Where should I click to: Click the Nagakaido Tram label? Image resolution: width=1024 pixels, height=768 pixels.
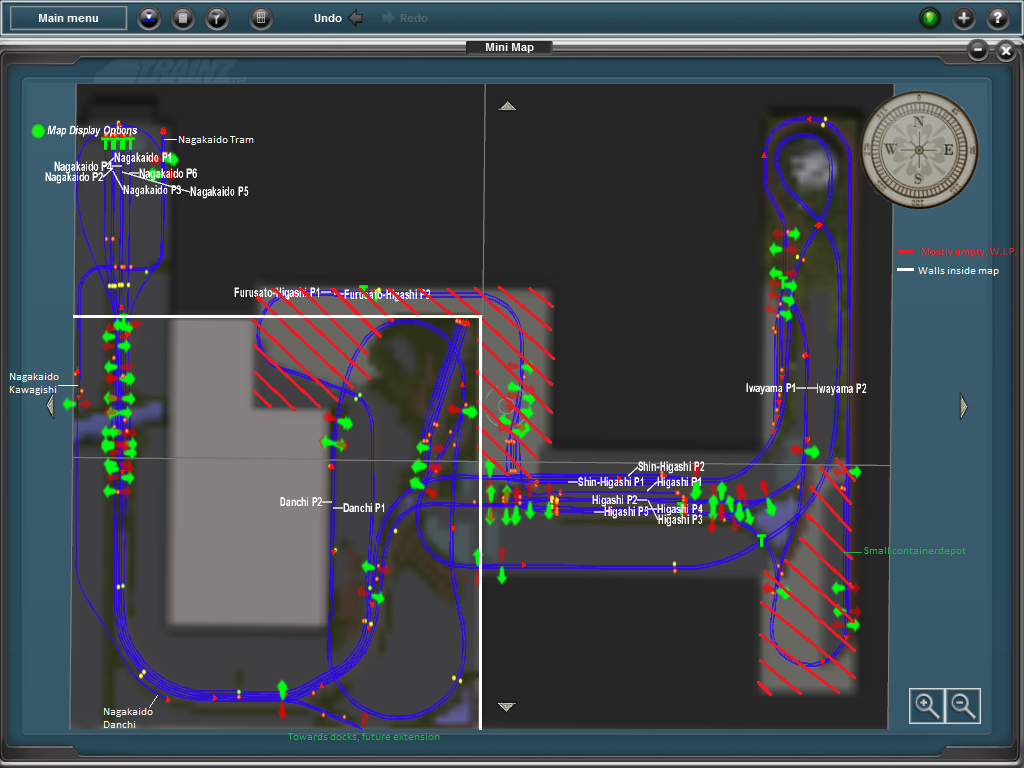216,140
